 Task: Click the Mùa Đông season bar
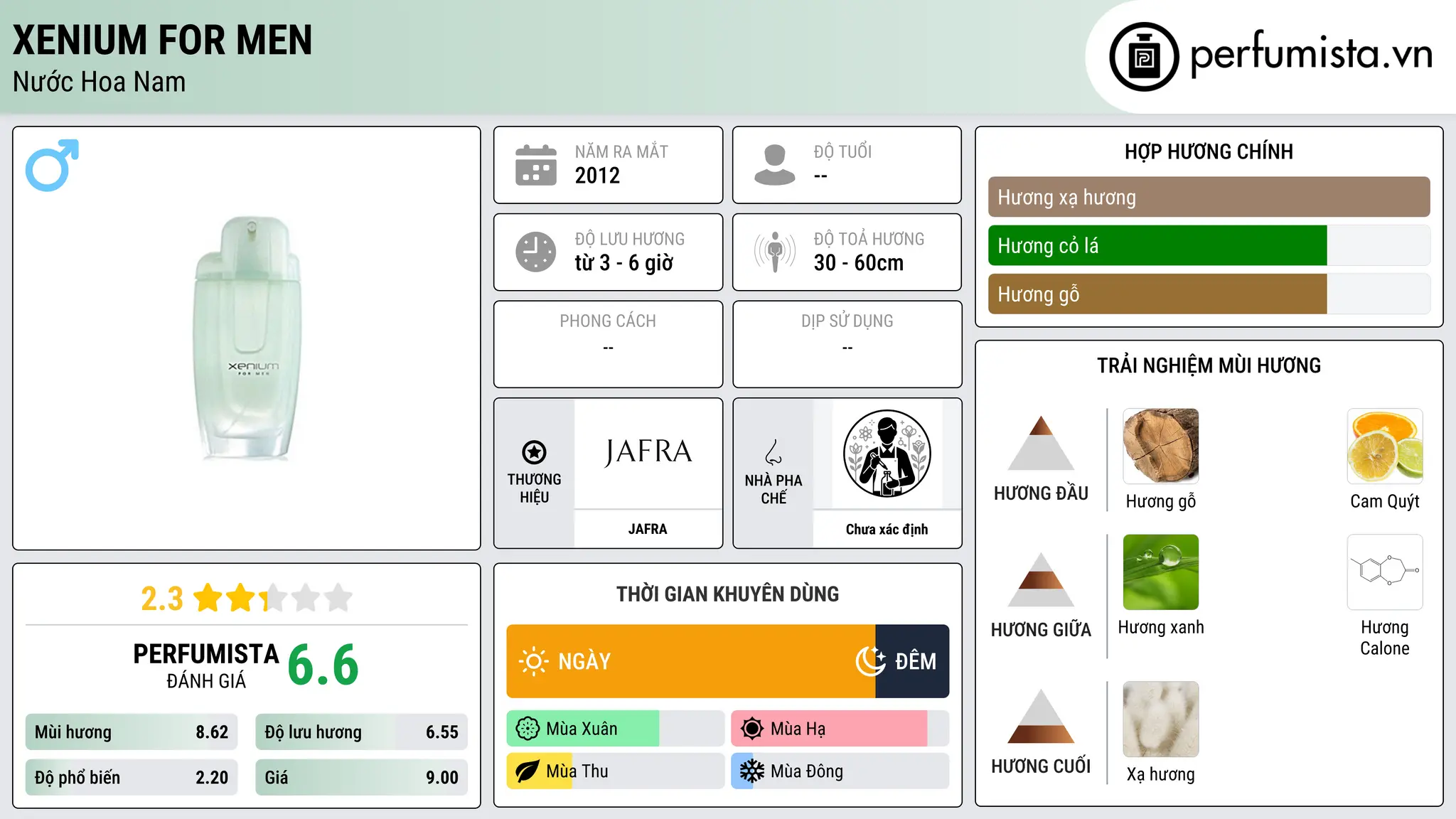point(840,771)
